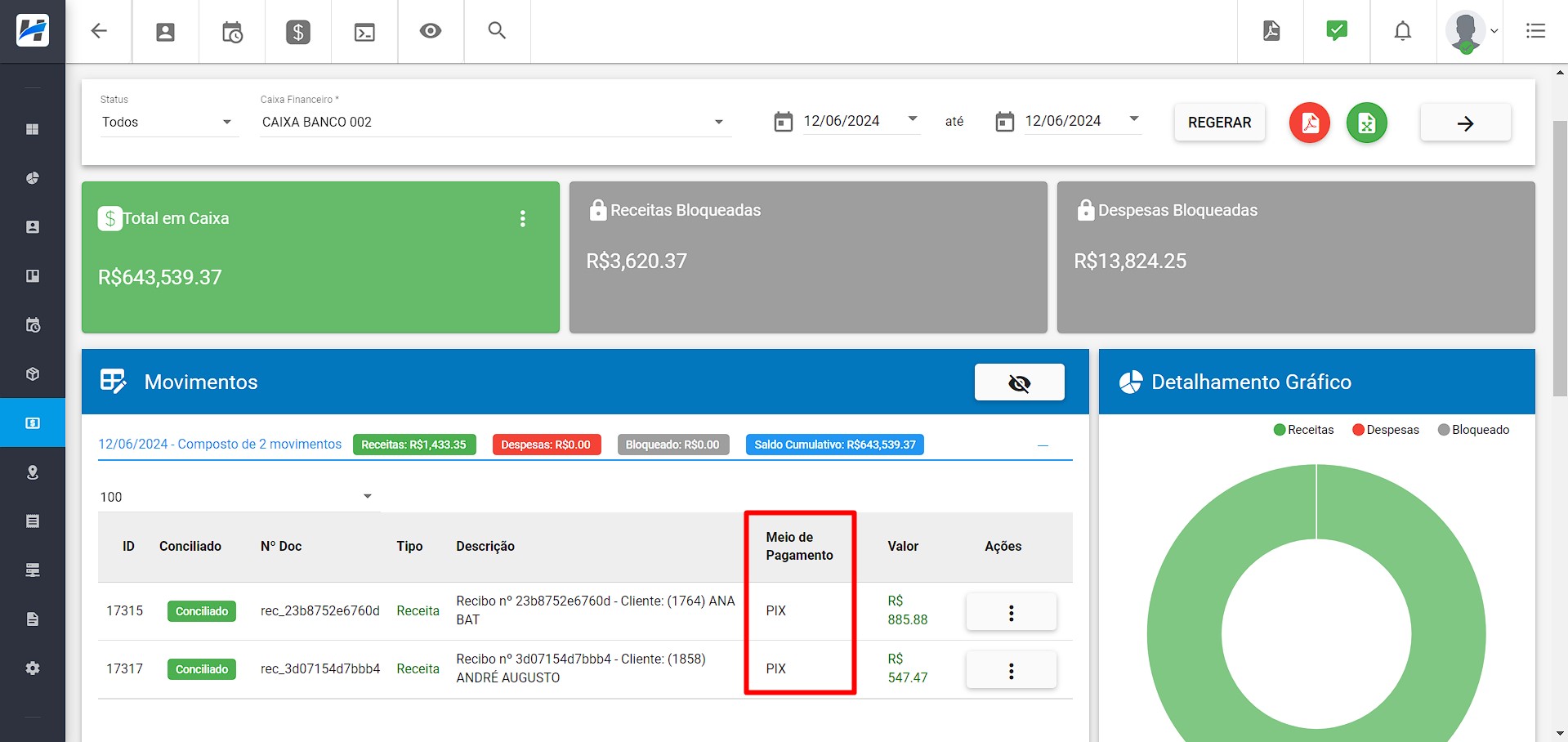Toggle the Despesas legend item
The image size is (1568, 742).
(x=1386, y=430)
